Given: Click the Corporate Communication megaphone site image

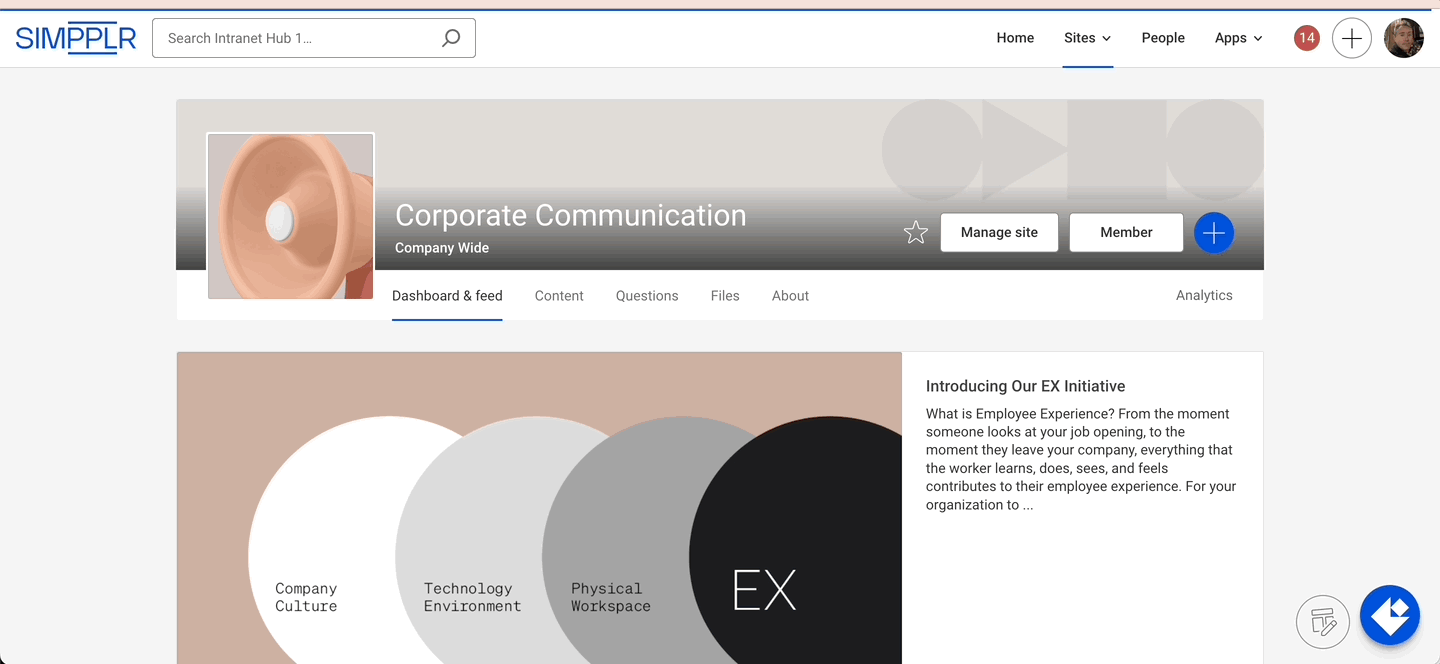Looking at the screenshot, I should 290,215.
